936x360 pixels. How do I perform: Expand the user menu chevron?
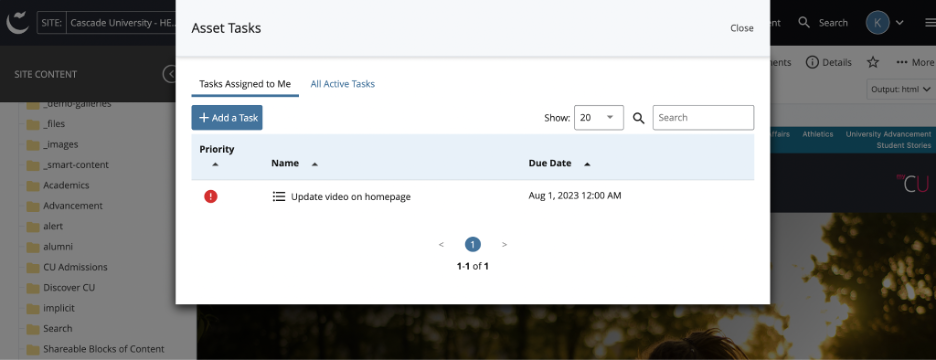pos(900,23)
